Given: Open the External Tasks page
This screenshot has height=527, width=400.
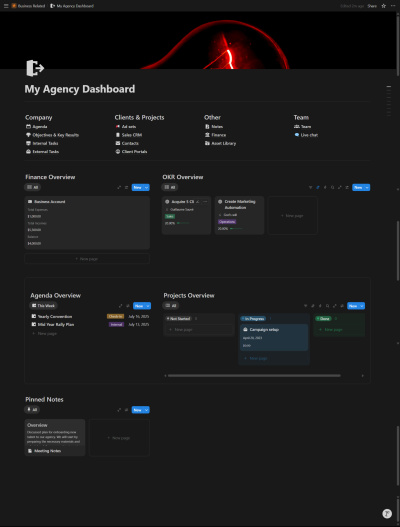Looking at the screenshot, I should [x=42, y=152].
